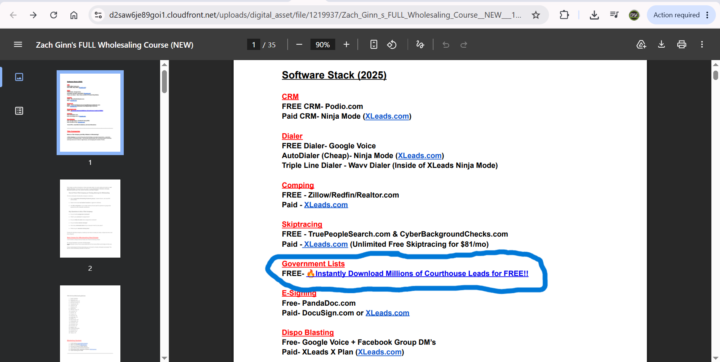This screenshot has width=720, height=362.
Task: Redo the last annotation
Action: (463, 45)
